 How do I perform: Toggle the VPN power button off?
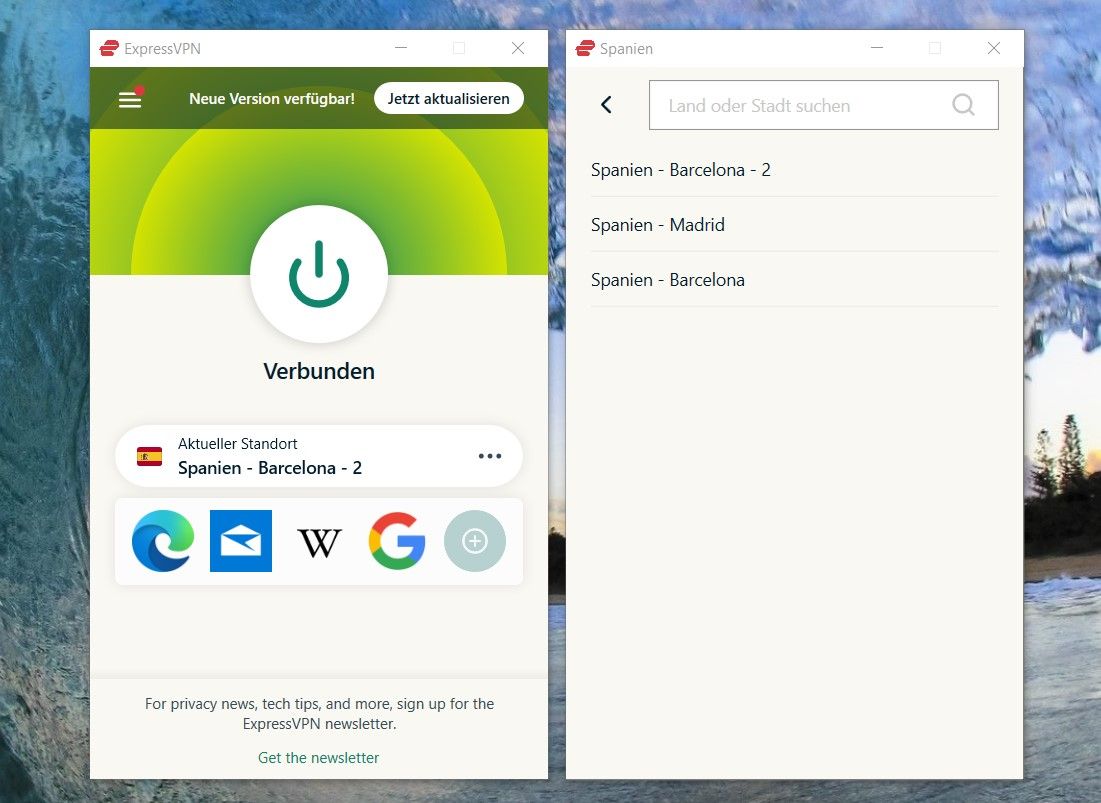[319, 274]
